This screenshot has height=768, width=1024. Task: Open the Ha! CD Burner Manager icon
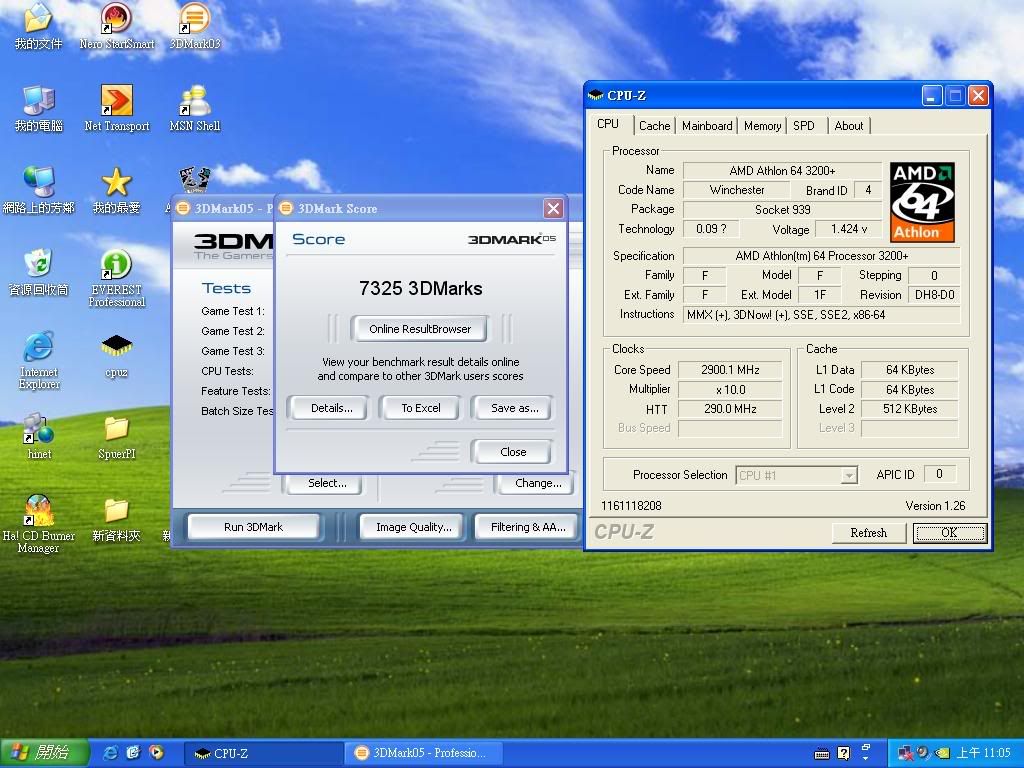[39, 524]
